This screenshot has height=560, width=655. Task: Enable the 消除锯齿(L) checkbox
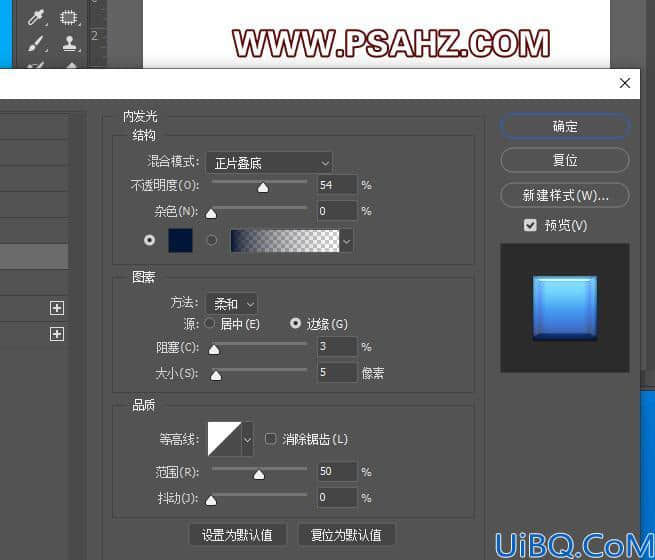click(271, 439)
